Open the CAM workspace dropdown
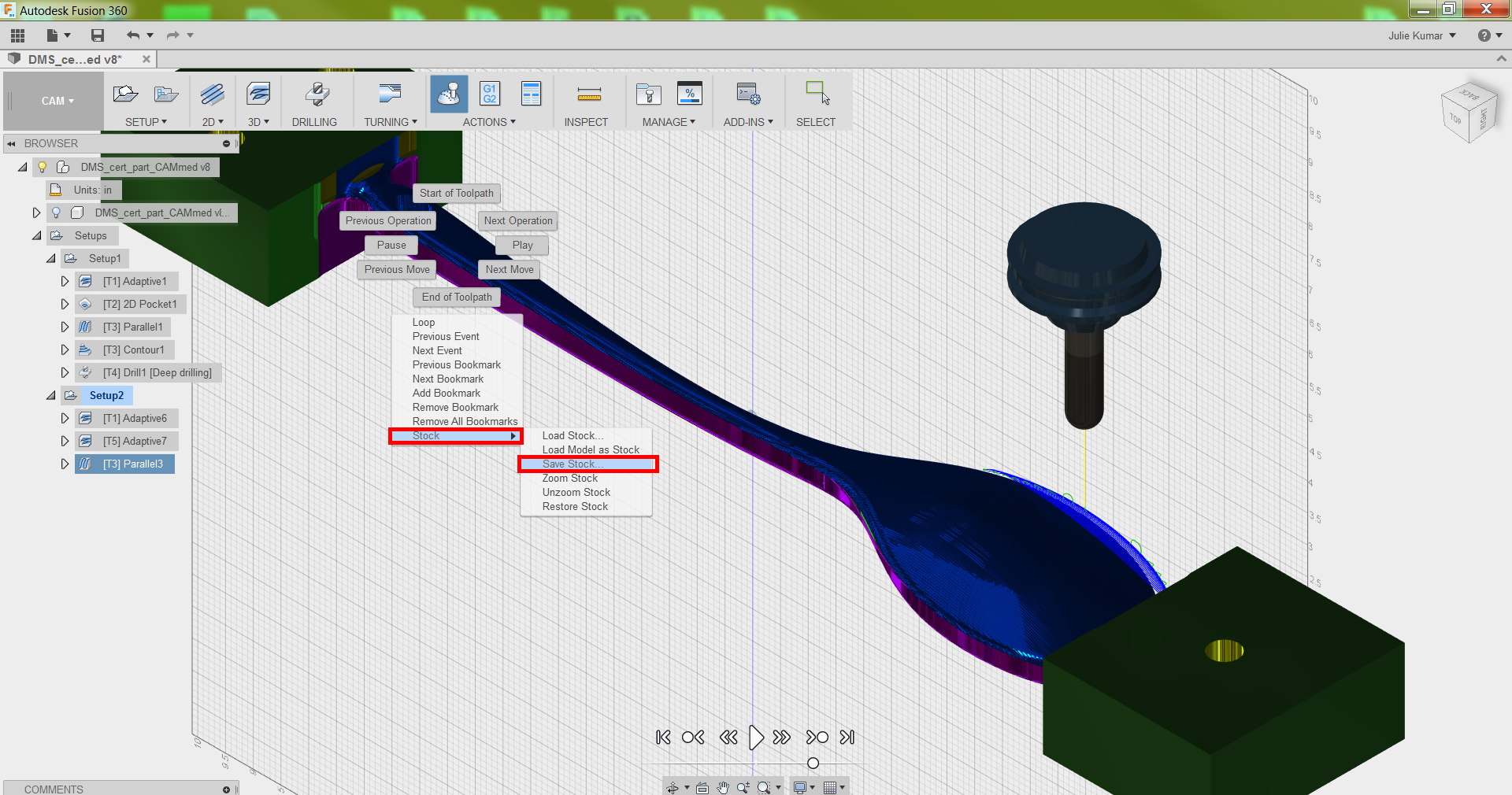This screenshot has height=795, width=1512. coord(57,101)
